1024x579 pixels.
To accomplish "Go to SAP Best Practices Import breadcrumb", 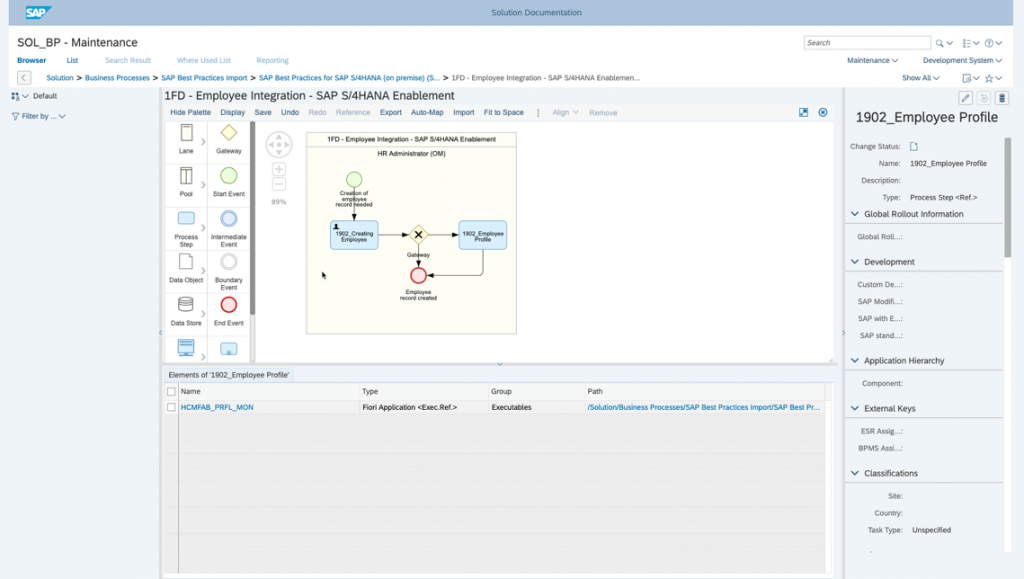I will (x=204, y=78).
